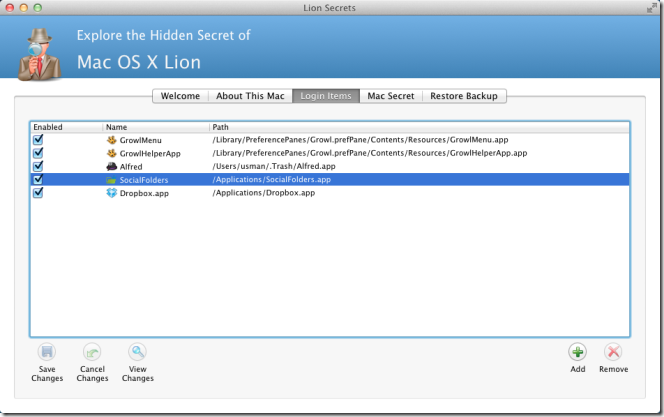Click the Alfred hat icon
This screenshot has width=664, height=417.
[x=111, y=166]
